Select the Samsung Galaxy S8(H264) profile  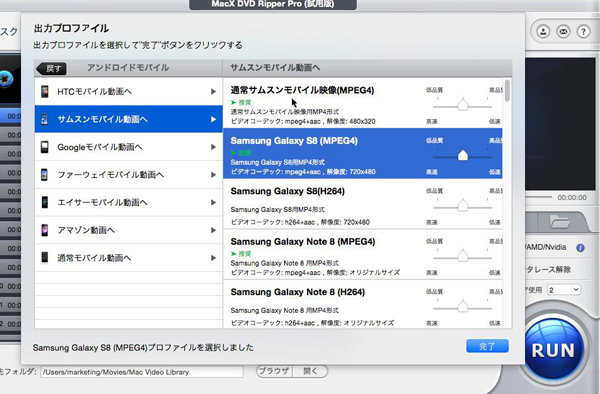point(362,204)
